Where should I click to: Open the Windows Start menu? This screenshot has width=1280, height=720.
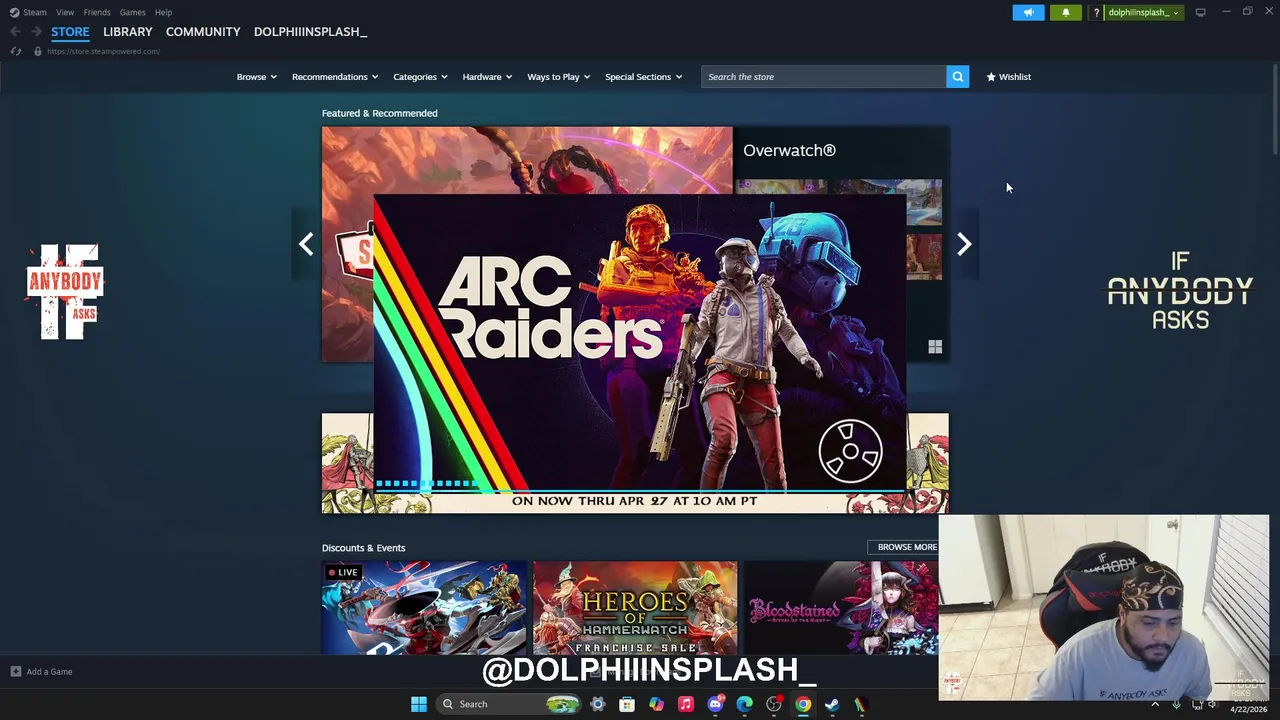(x=419, y=704)
